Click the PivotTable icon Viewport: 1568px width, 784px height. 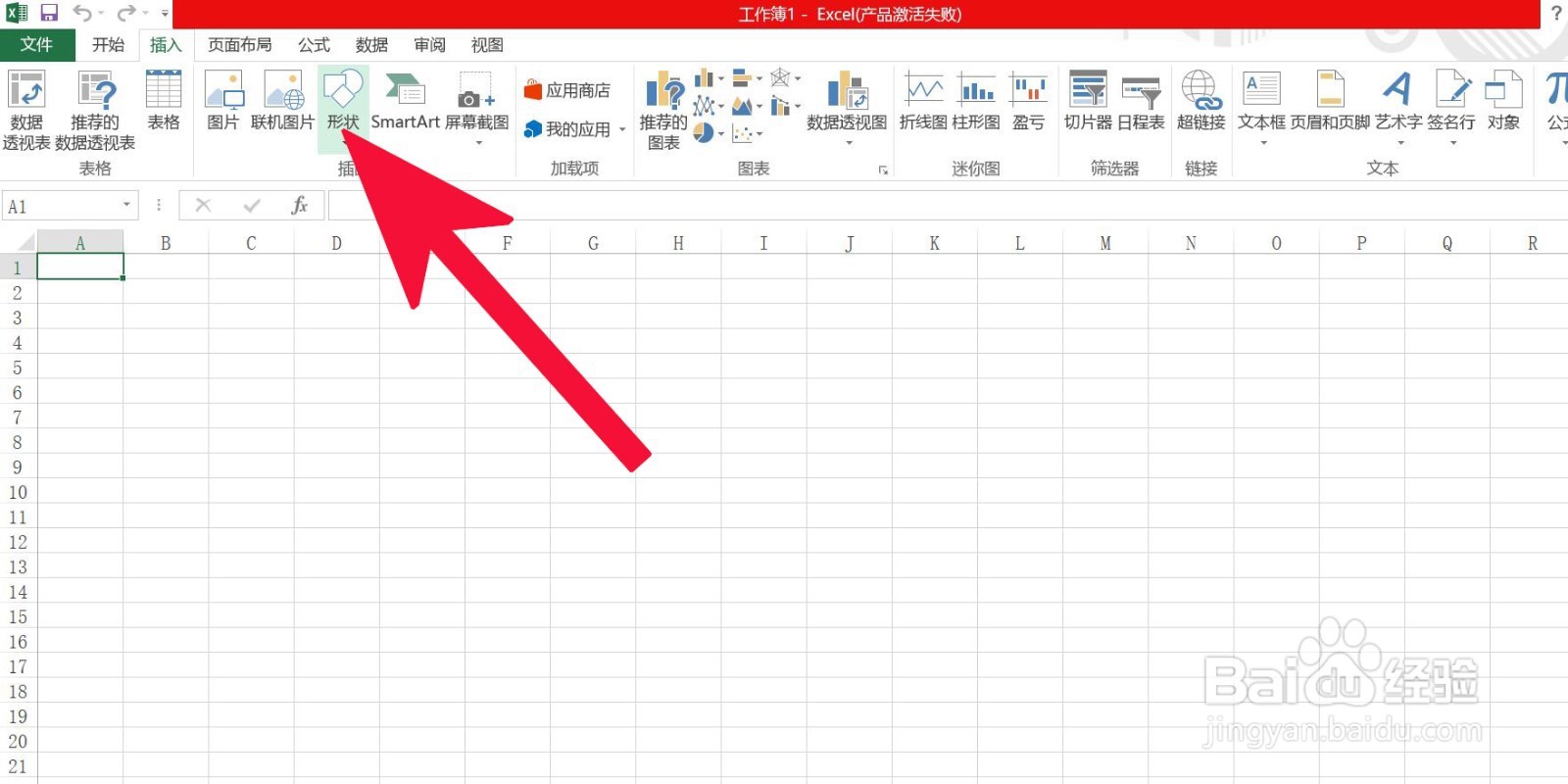[26, 110]
